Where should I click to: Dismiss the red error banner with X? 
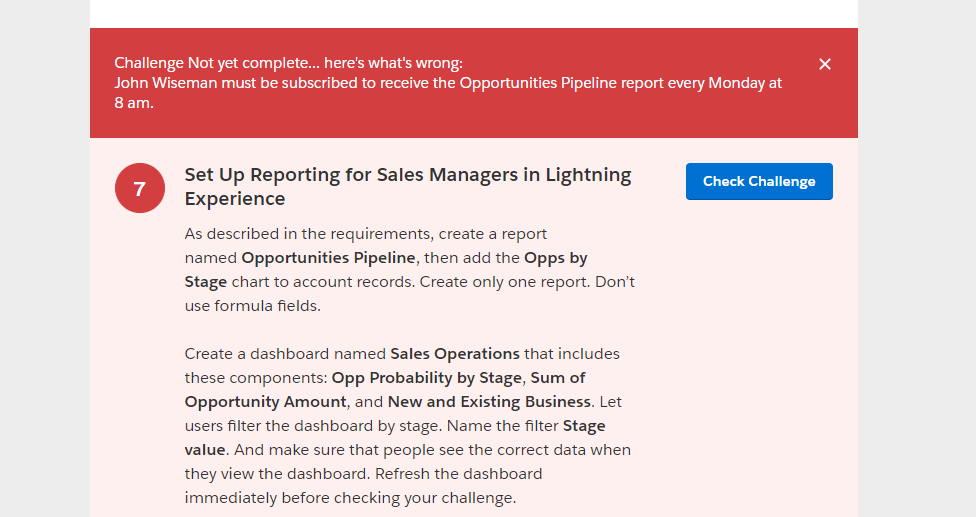(825, 64)
